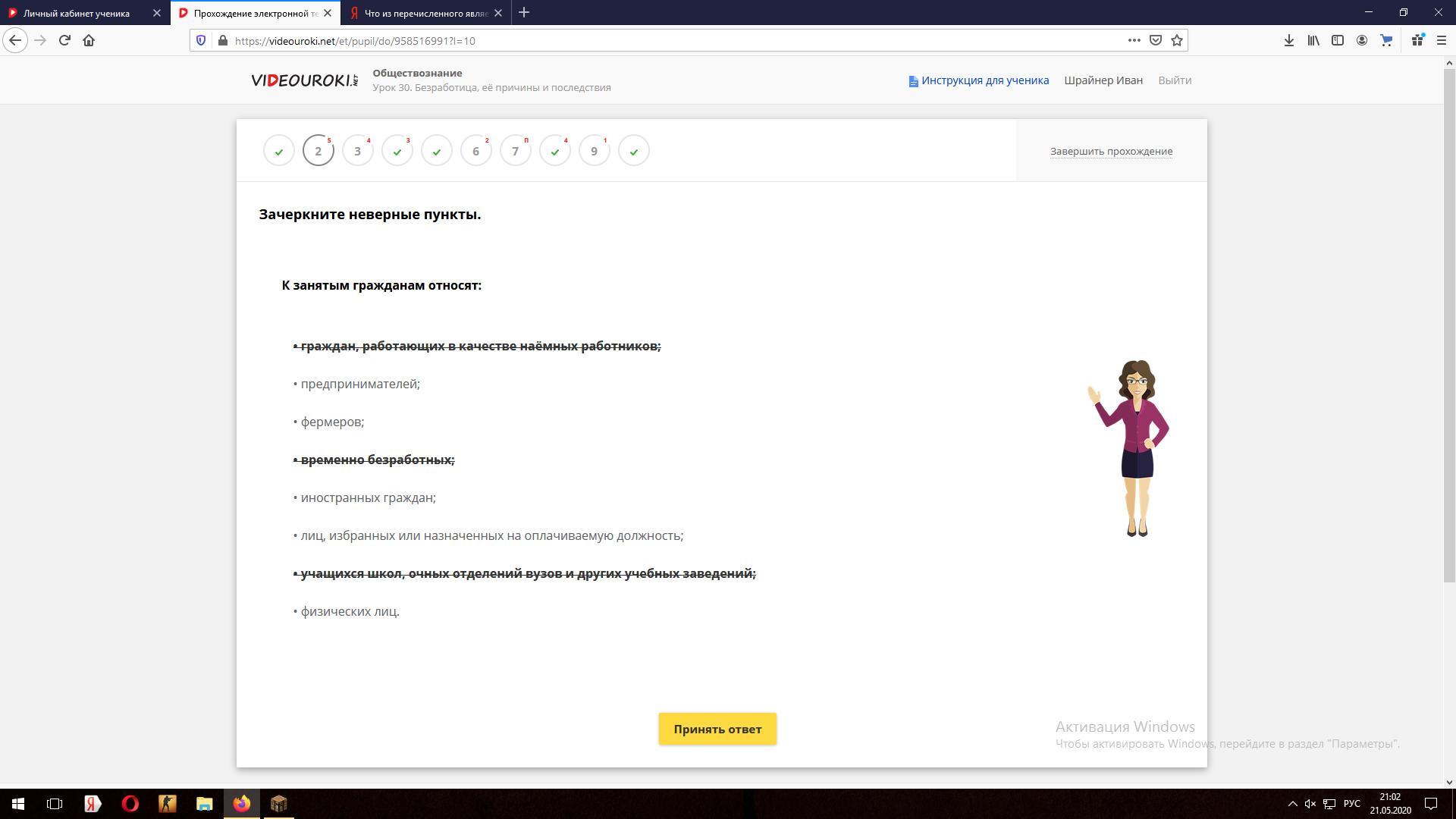Image resolution: width=1456 pixels, height=819 pixels.
Task: Open the Firefox hamburger menu
Action: [1442, 40]
